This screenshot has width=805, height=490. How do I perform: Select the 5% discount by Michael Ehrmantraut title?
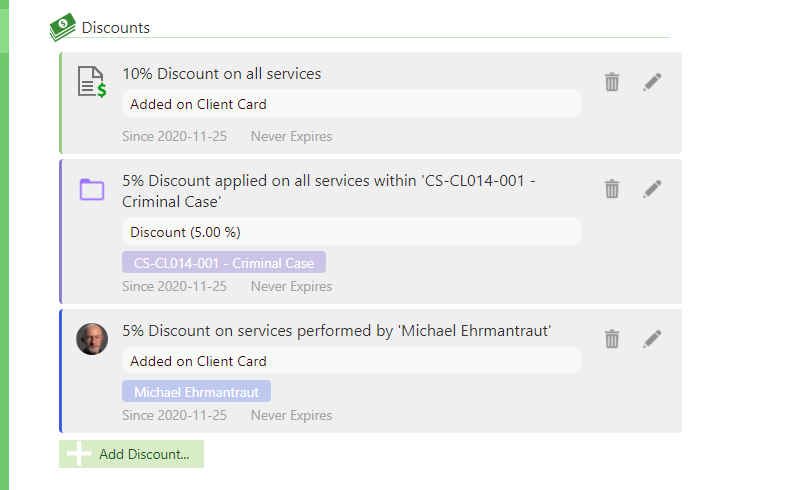tap(336, 331)
